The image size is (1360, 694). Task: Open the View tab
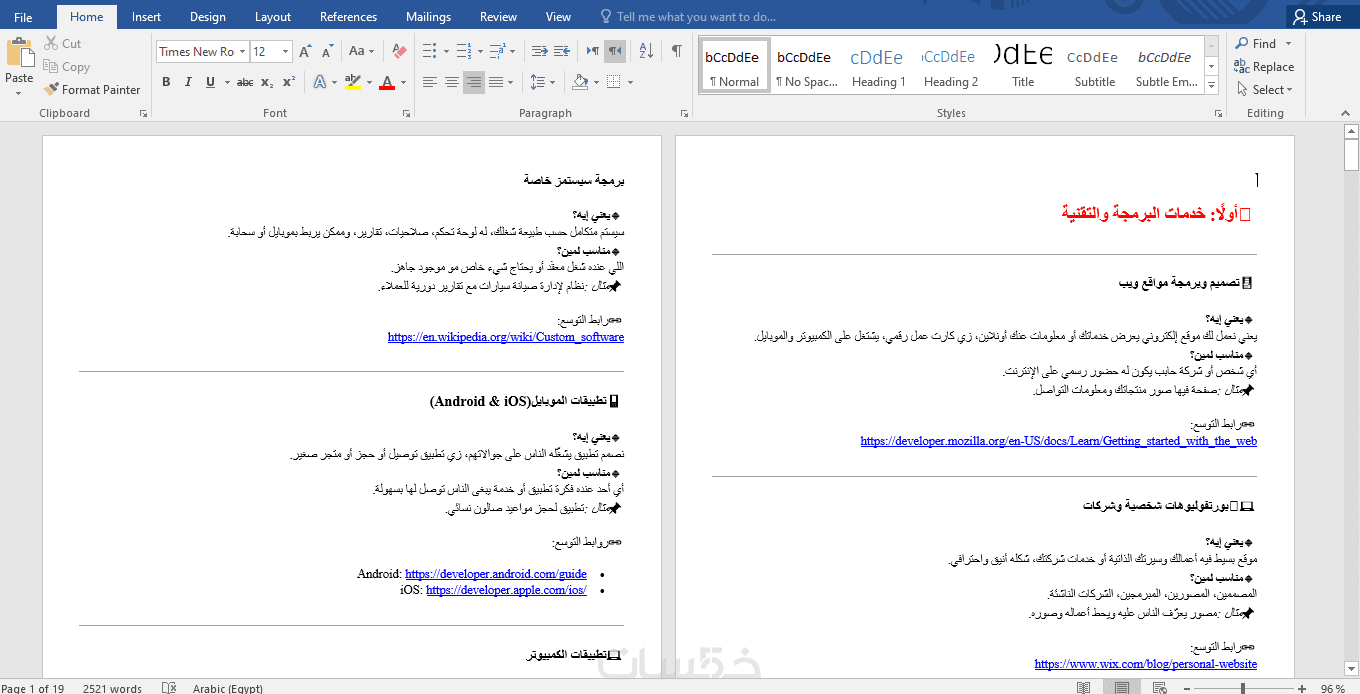click(x=558, y=17)
